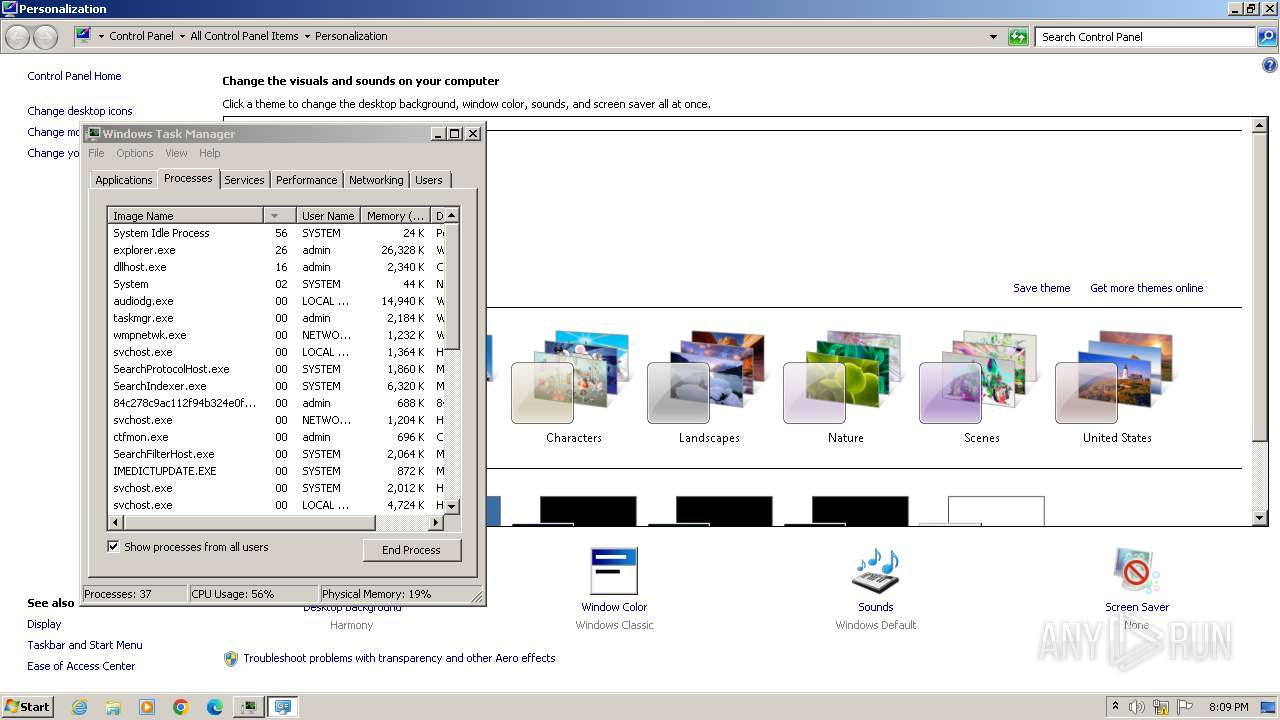
Task: Click the search magnifier icon
Action: (x=1267, y=37)
